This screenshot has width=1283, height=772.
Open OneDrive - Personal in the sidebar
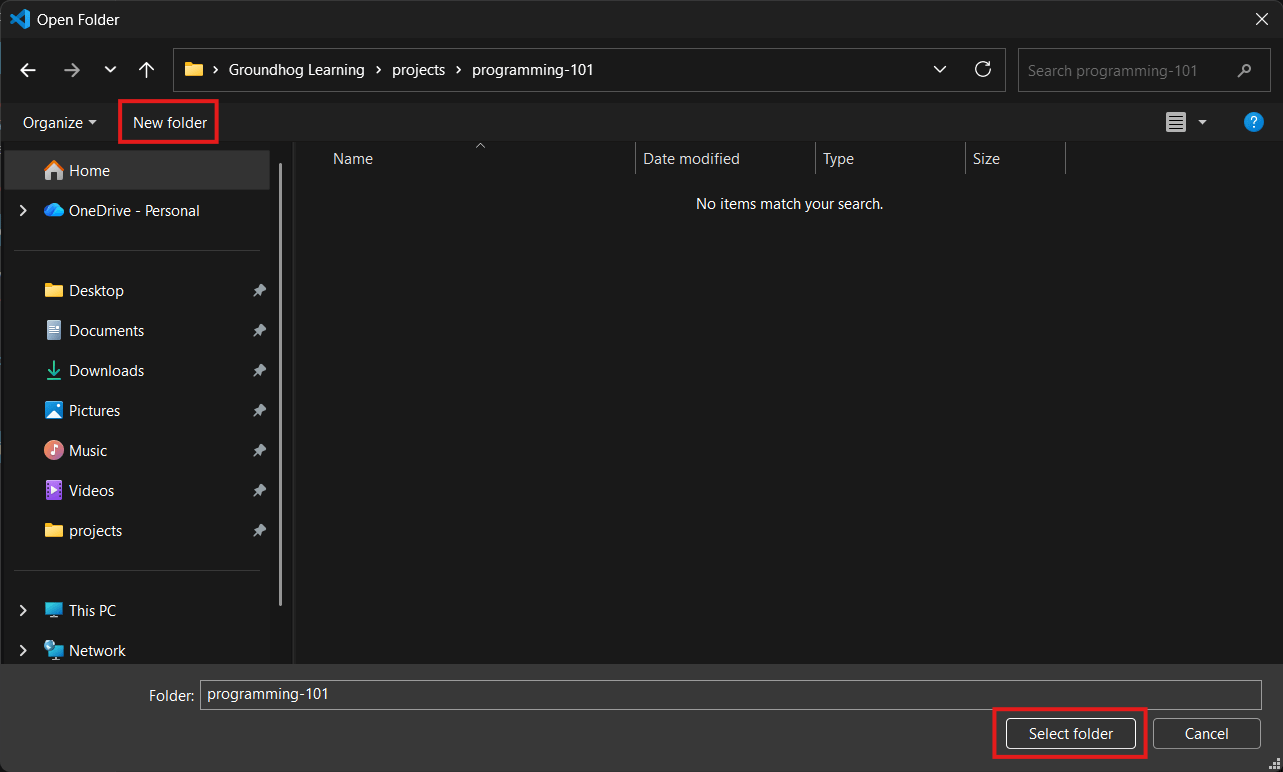134,211
